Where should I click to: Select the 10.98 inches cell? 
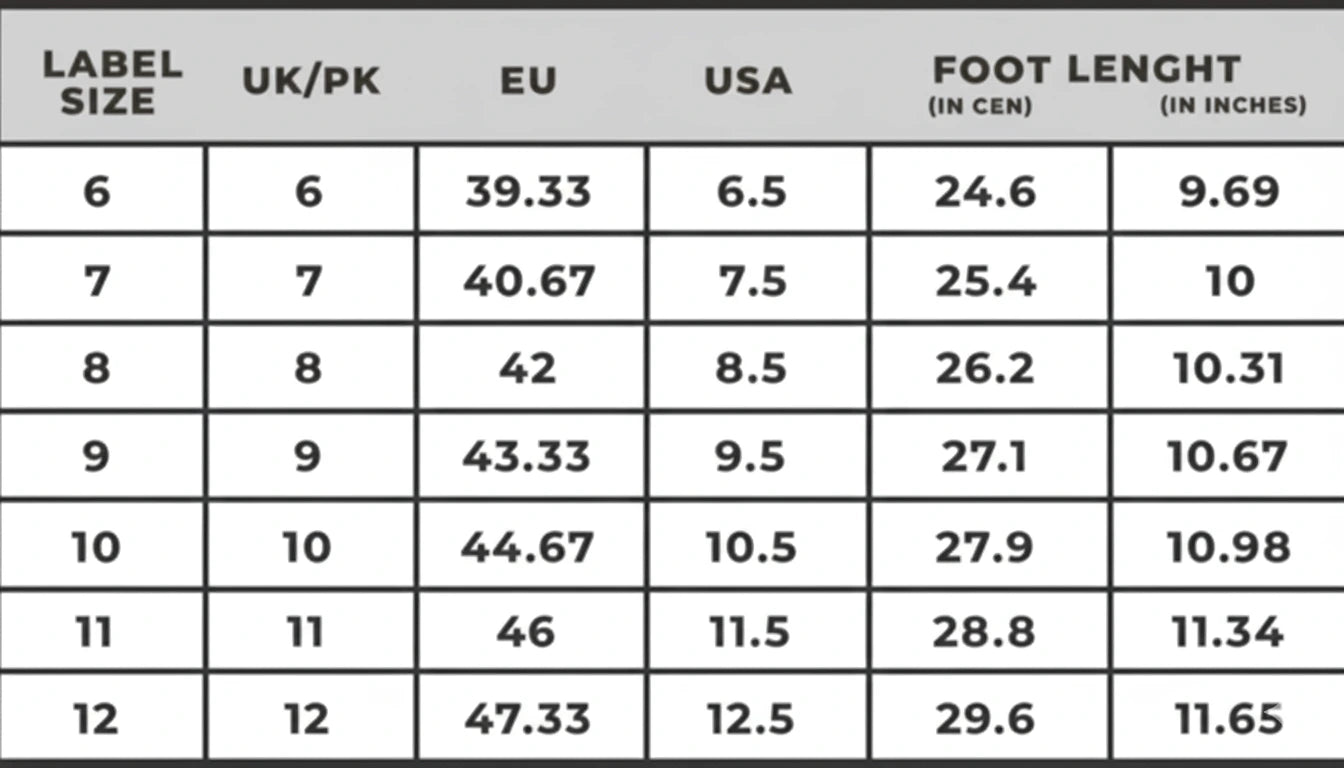(1228, 547)
